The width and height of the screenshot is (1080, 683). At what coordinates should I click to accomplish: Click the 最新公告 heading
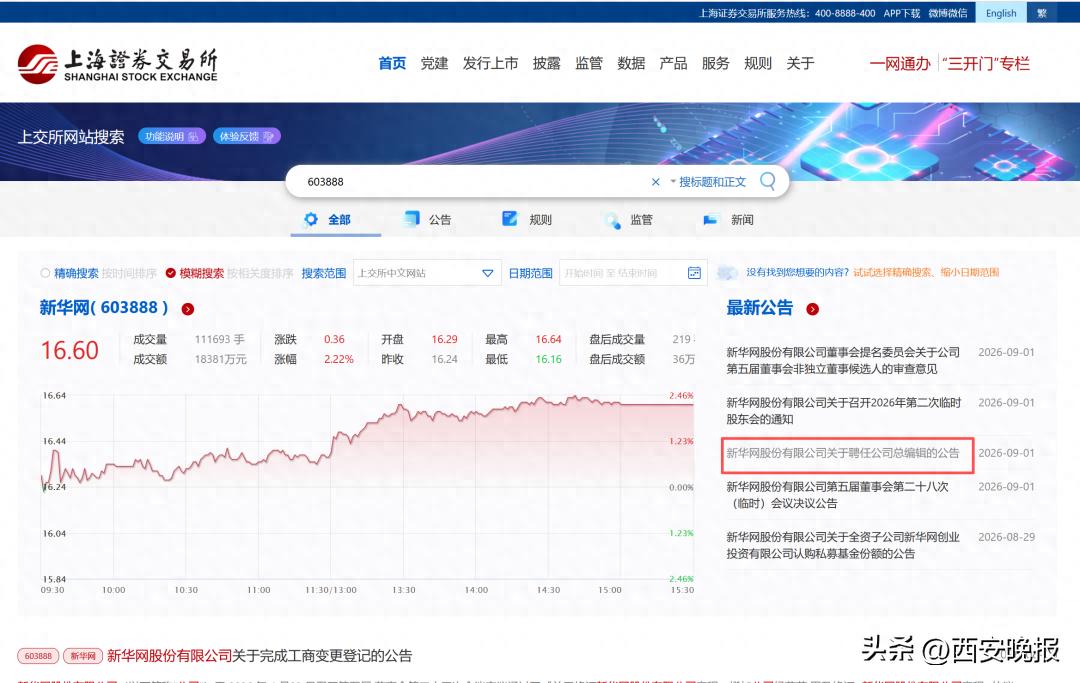[760, 308]
